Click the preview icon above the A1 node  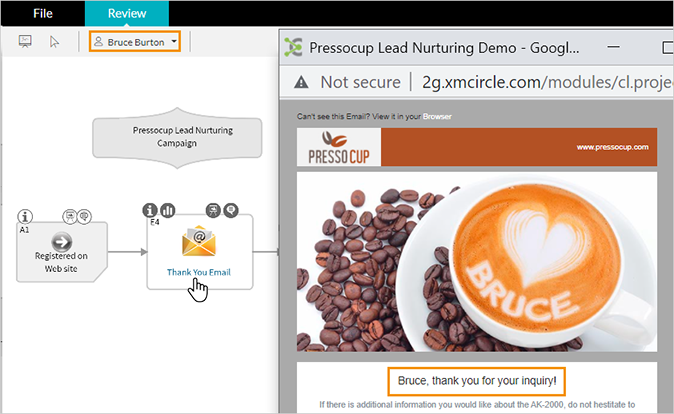click(x=70, y=216)
